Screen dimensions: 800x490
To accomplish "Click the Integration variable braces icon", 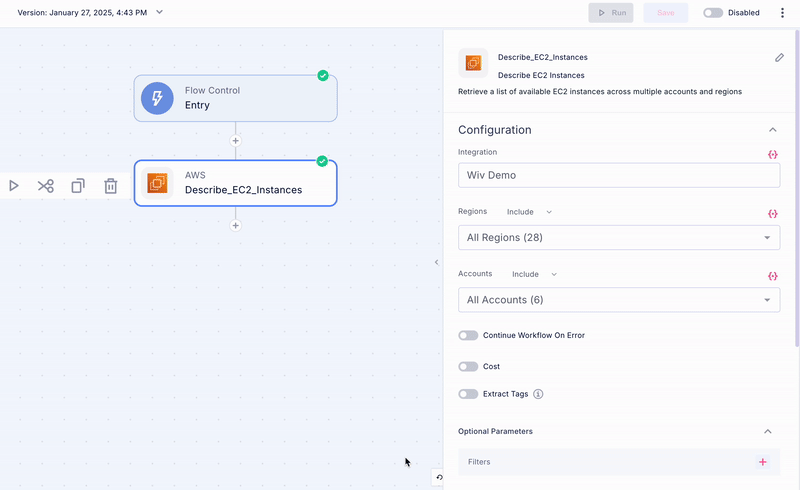I will (772, 155).
